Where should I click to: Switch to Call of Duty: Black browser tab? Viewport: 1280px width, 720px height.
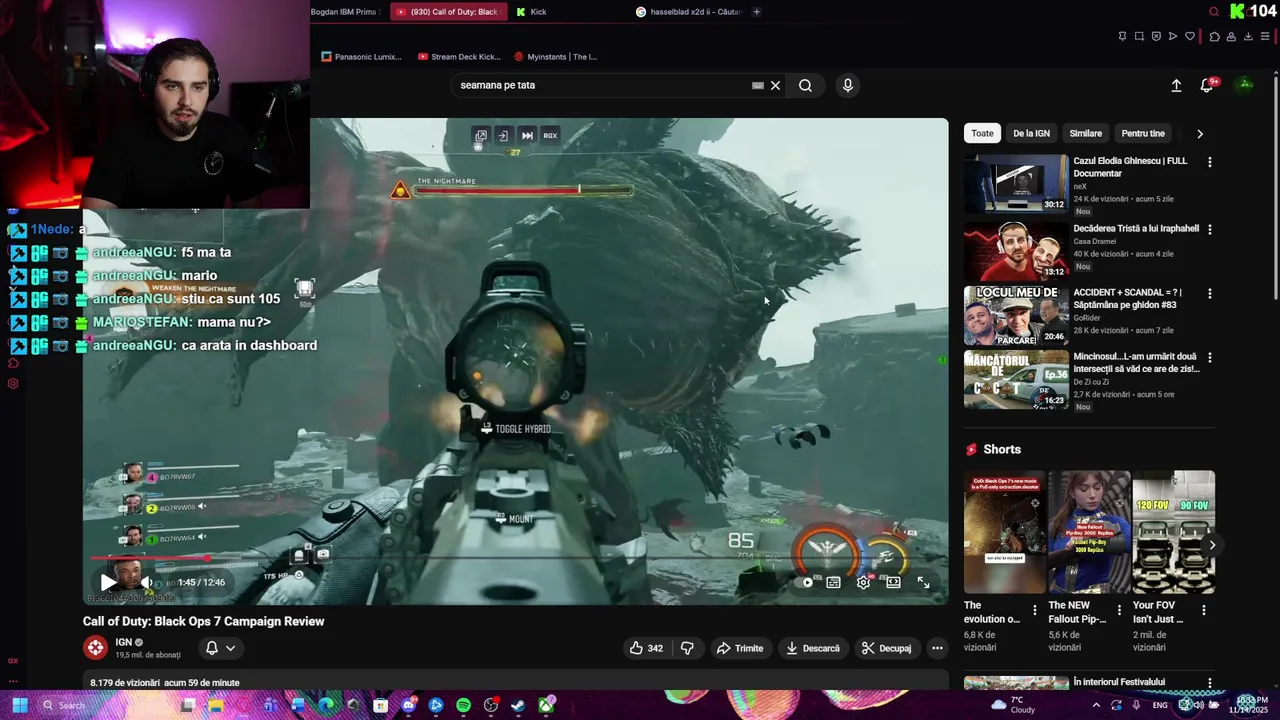448,12
